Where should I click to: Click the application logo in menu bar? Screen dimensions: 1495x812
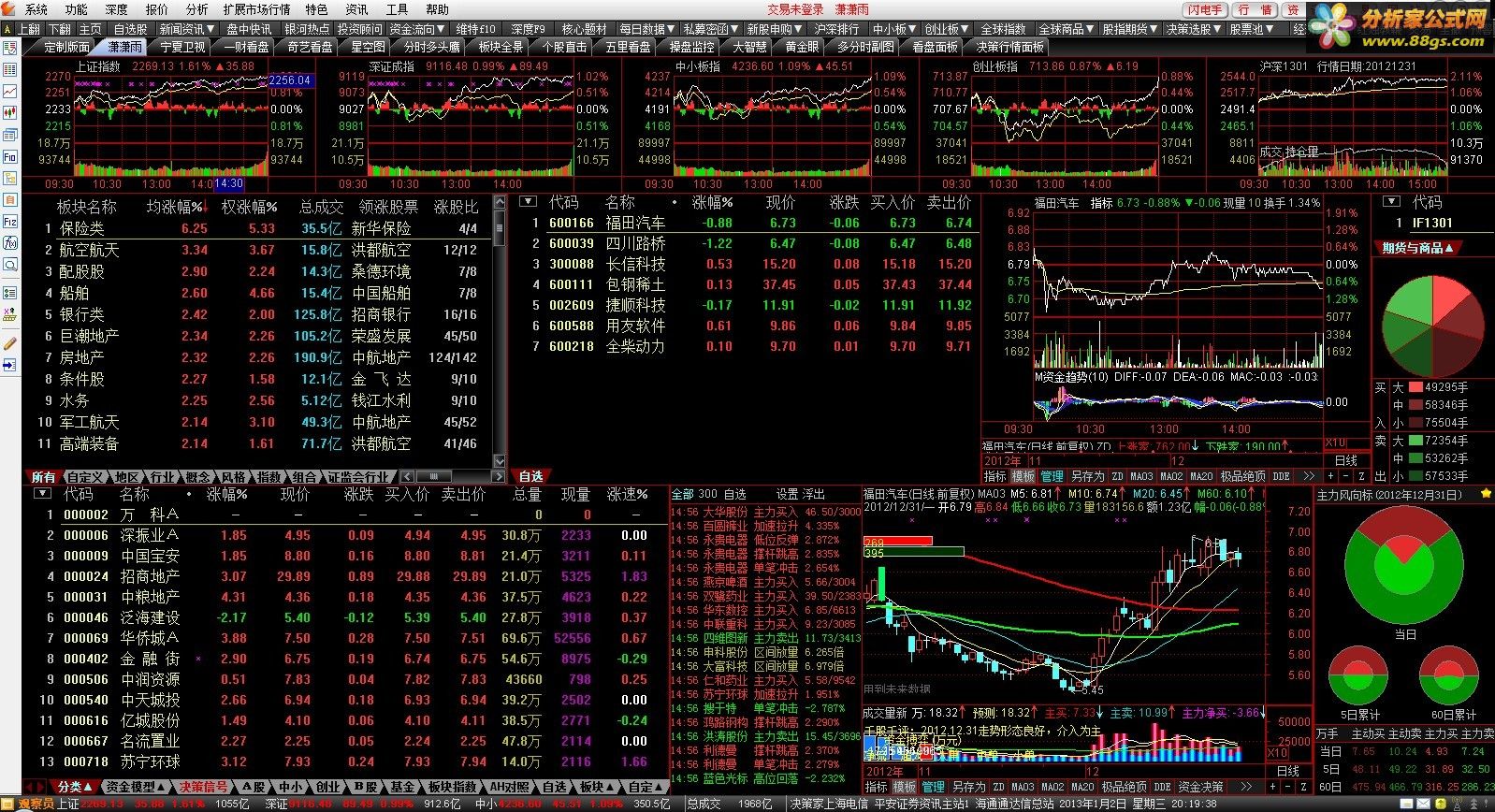coord(9,8)
